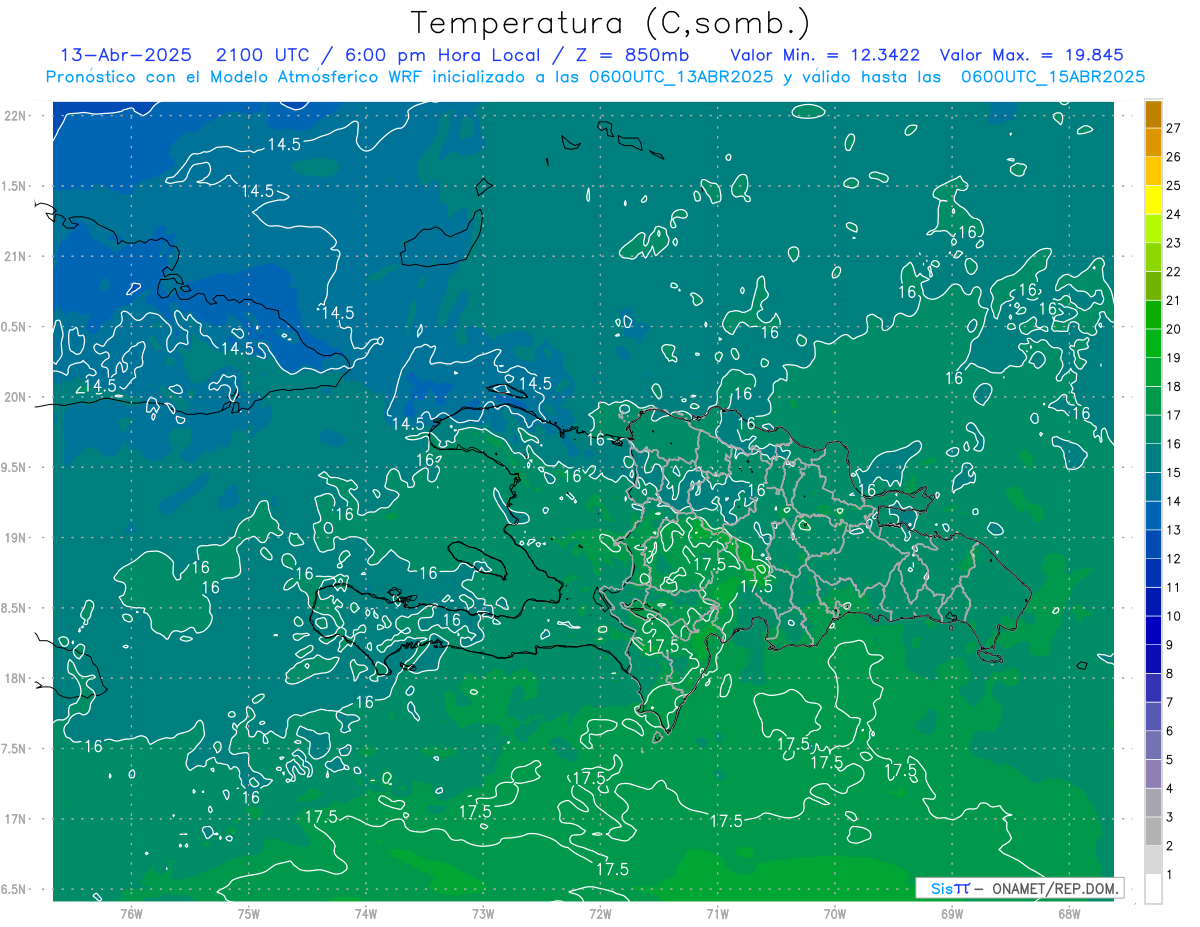The width and height of the screenshot is (1200, 927).
Task: Click the "69W" longitude axis label
Action: coord(952,913)
